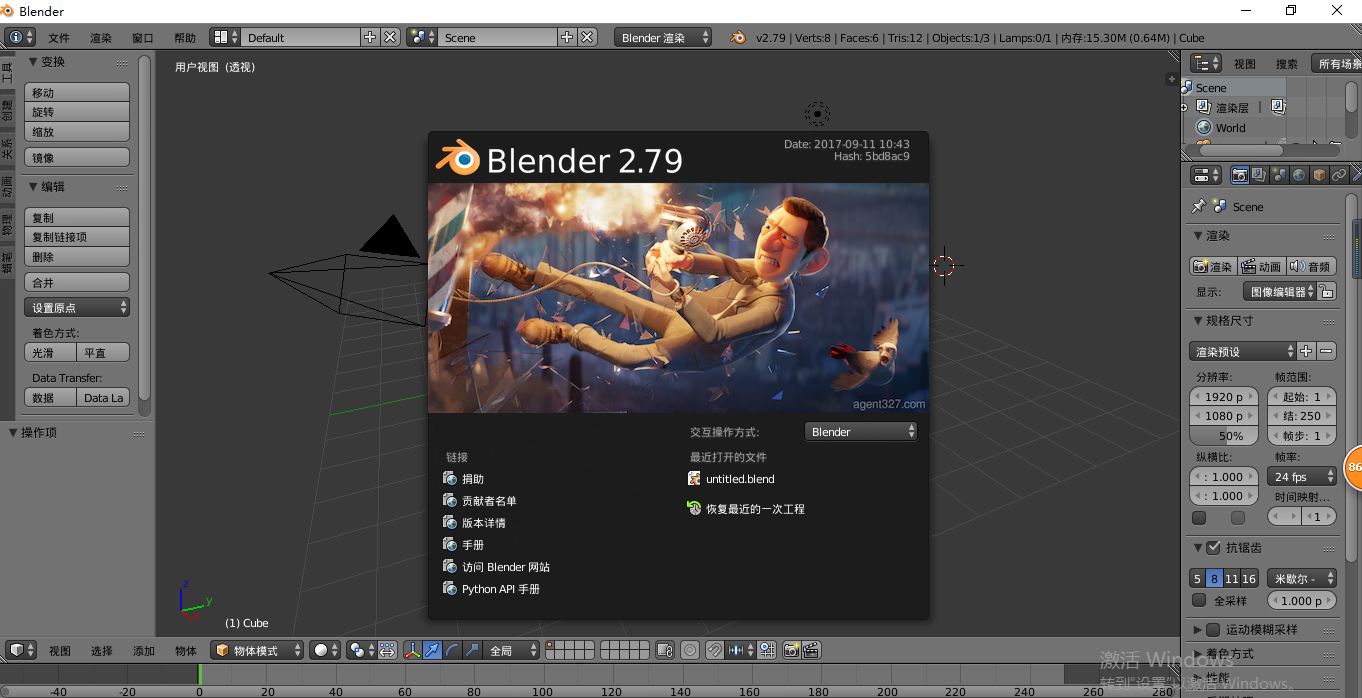Image resolution: width=1362 pixels, height=698 pixels.
Task: Select the scale manipulator icon
Action: [x=471, y=650]
